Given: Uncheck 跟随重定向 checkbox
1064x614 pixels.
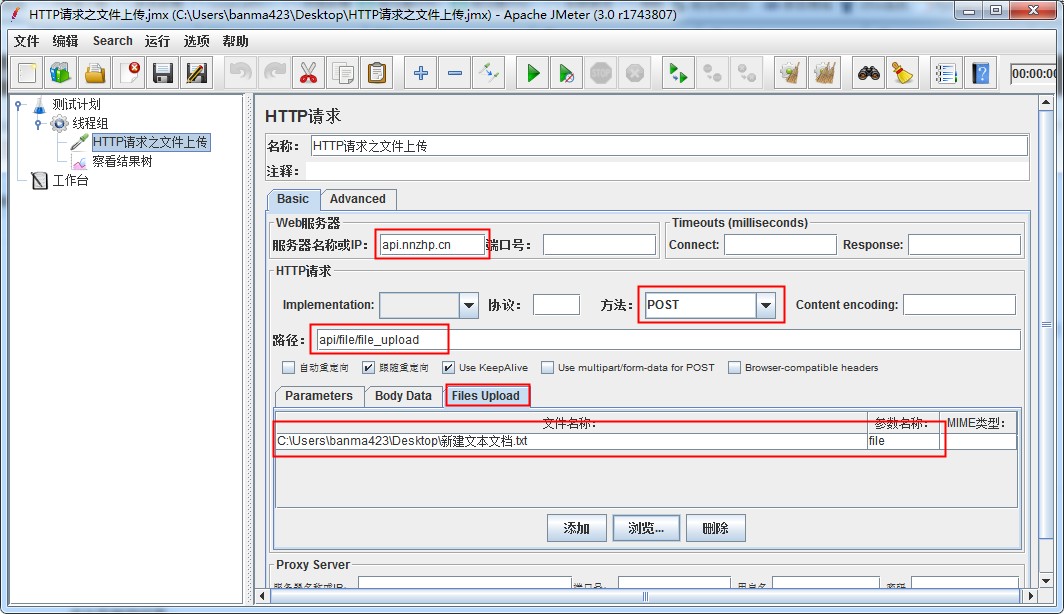Looking at the screenshot, I should 368,368.
